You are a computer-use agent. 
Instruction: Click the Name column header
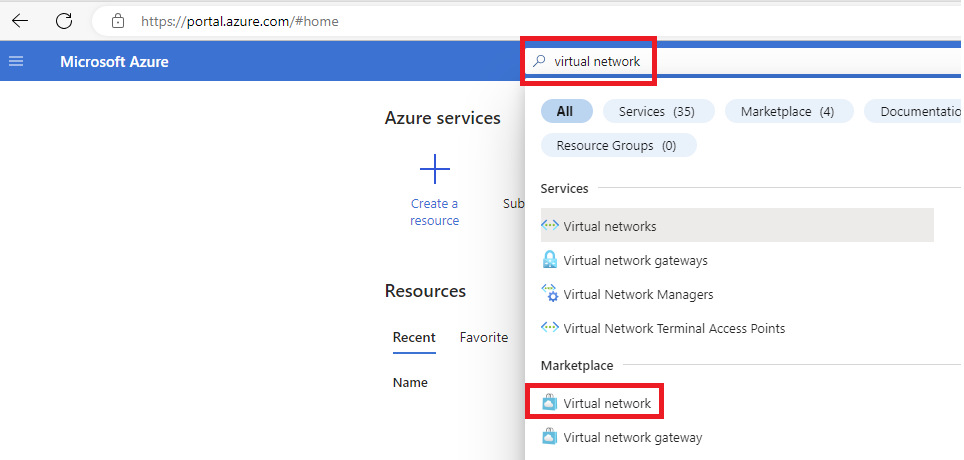click(410, 383)
